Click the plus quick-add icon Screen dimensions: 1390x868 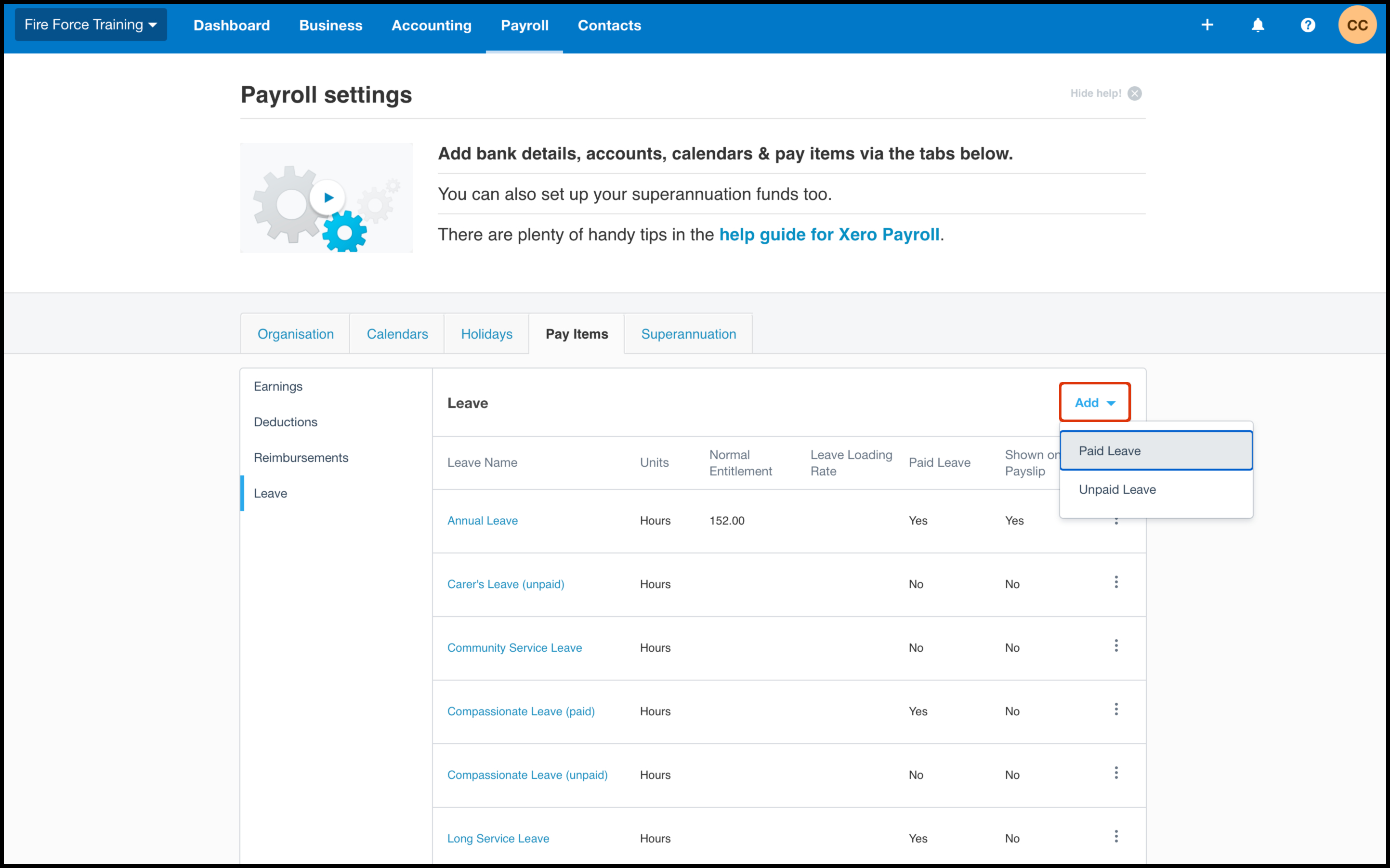click(x=1207, y=25)
